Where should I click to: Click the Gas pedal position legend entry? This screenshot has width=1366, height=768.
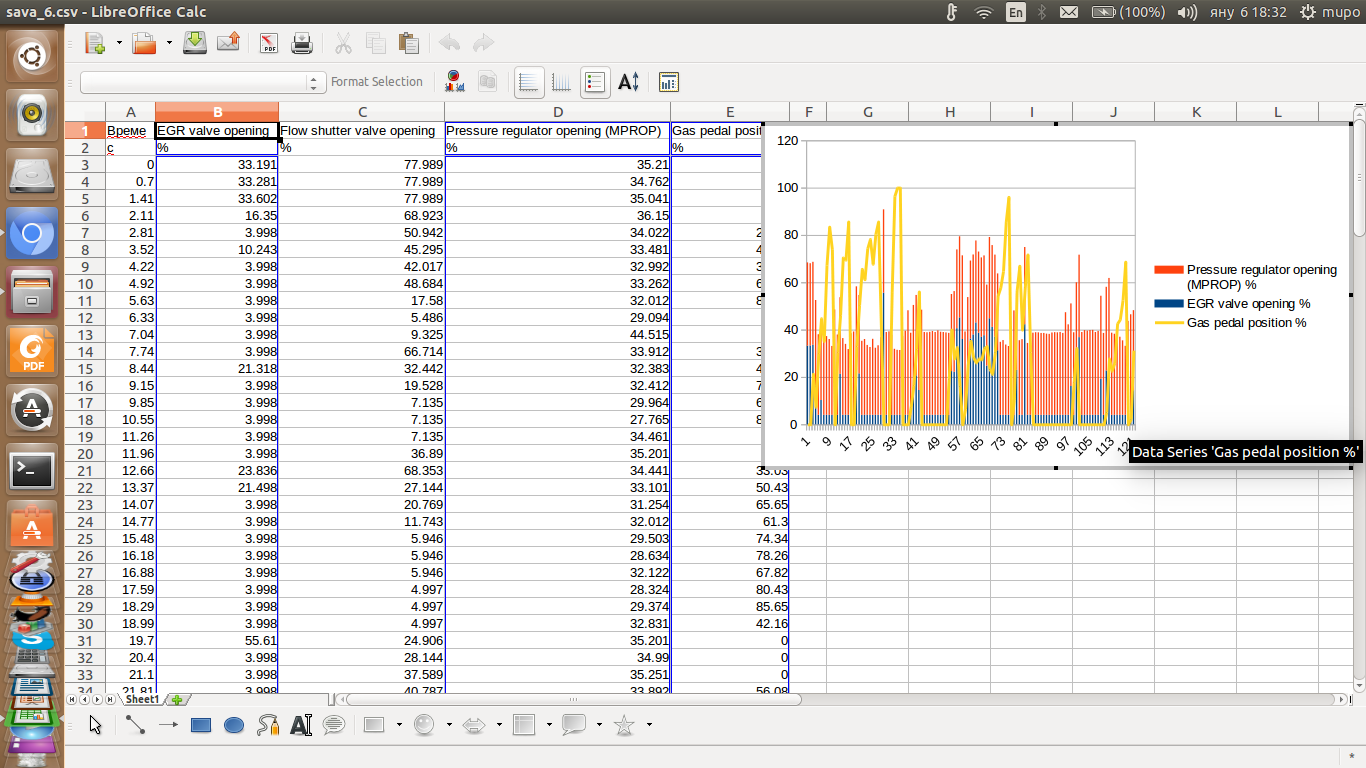[x=1246, y=323]
